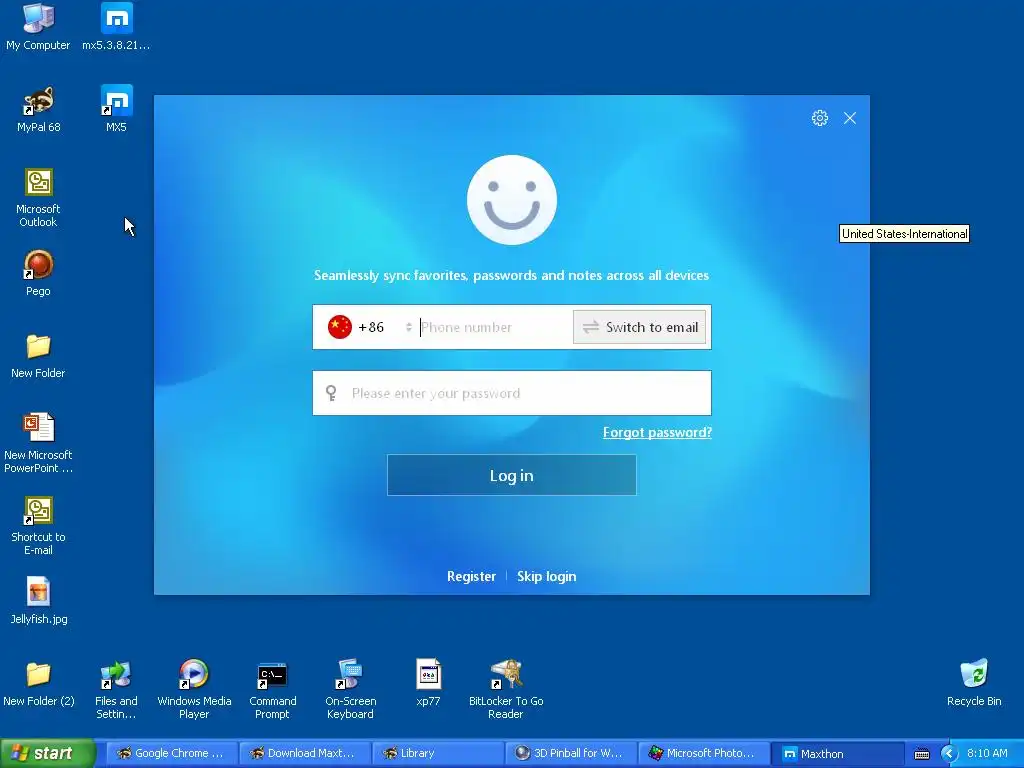Expand the +86 country code selector

[x=408, y=327]
